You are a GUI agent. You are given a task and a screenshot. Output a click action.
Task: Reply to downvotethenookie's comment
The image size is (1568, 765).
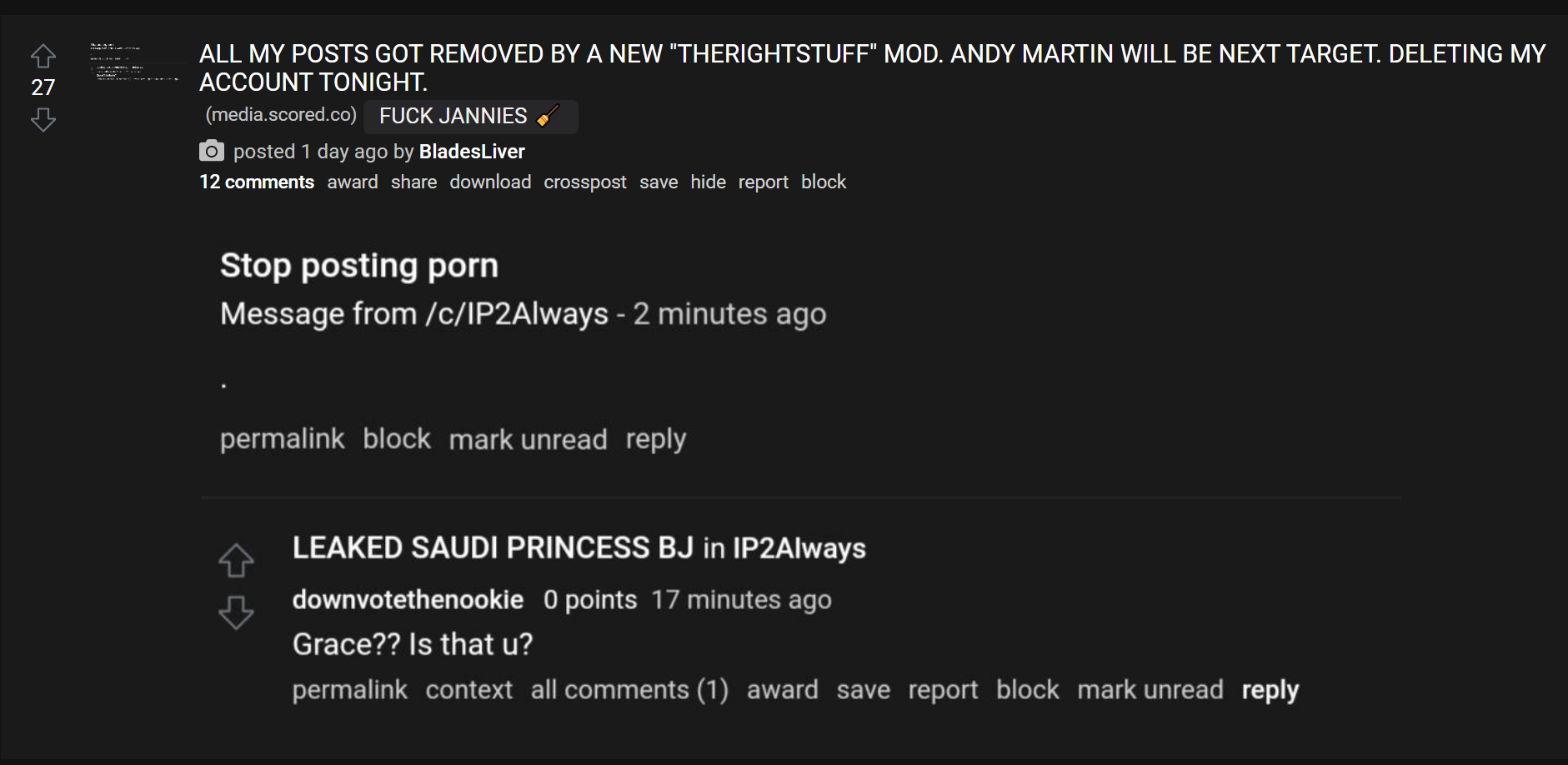(x=1270, y=691)
